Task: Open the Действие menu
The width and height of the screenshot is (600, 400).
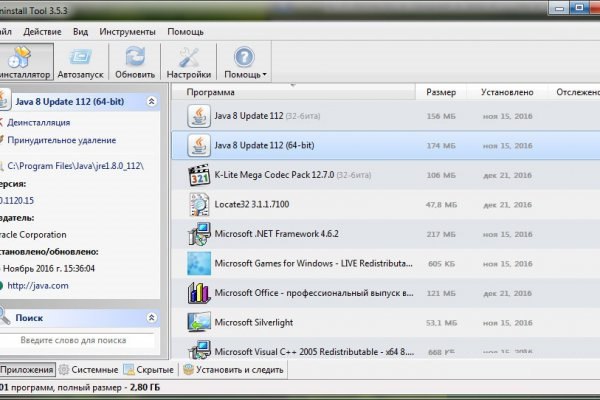Action: (42, 32)
